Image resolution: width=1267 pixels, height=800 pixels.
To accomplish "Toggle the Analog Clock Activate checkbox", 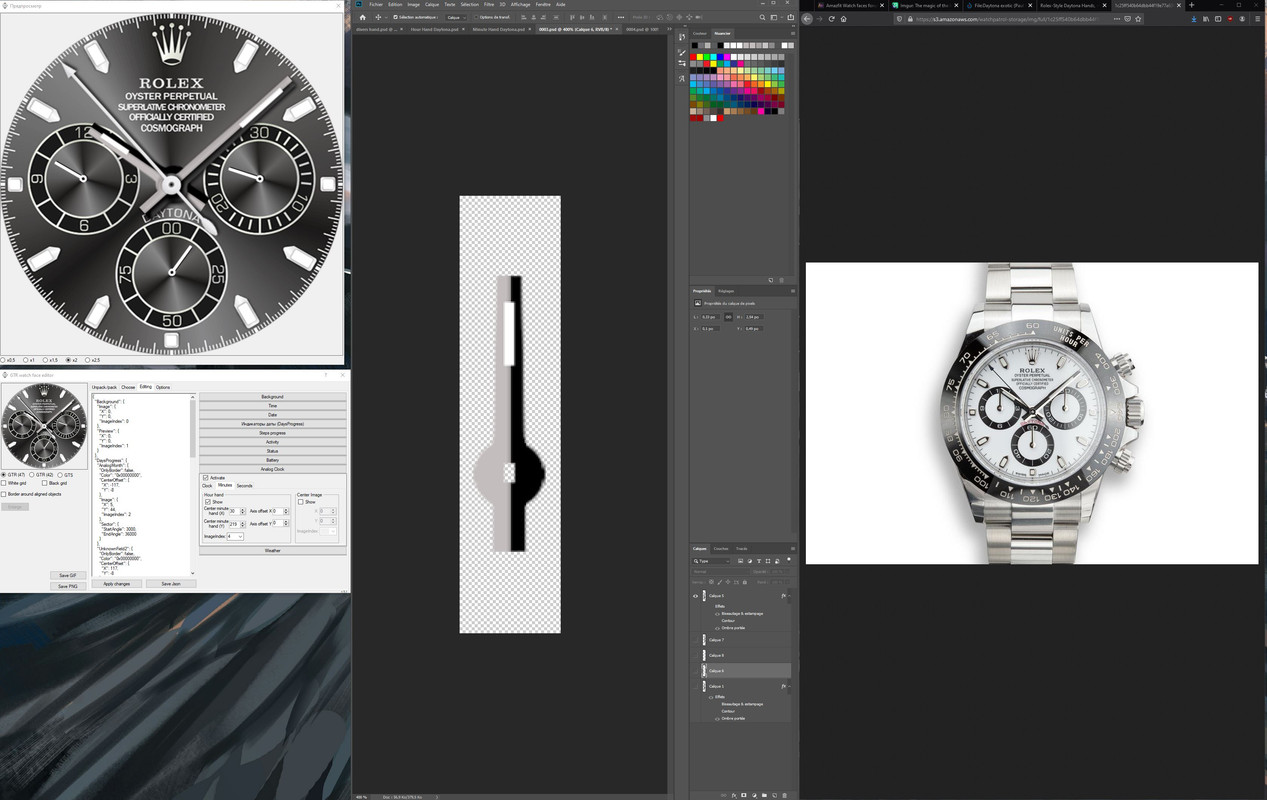I will 206,478.
